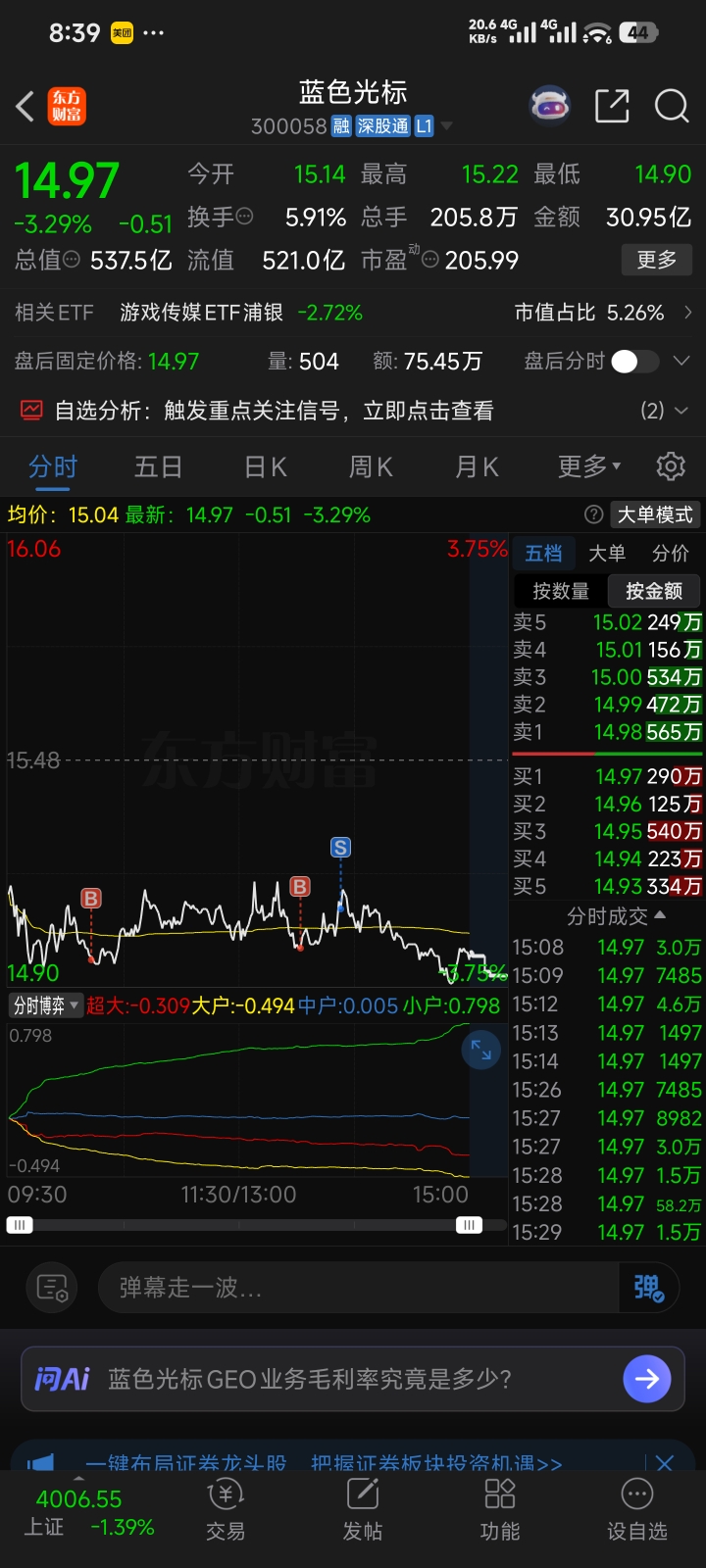
Task: Expand 自选分析 (2) signals chevron
Action: (681, 410)
